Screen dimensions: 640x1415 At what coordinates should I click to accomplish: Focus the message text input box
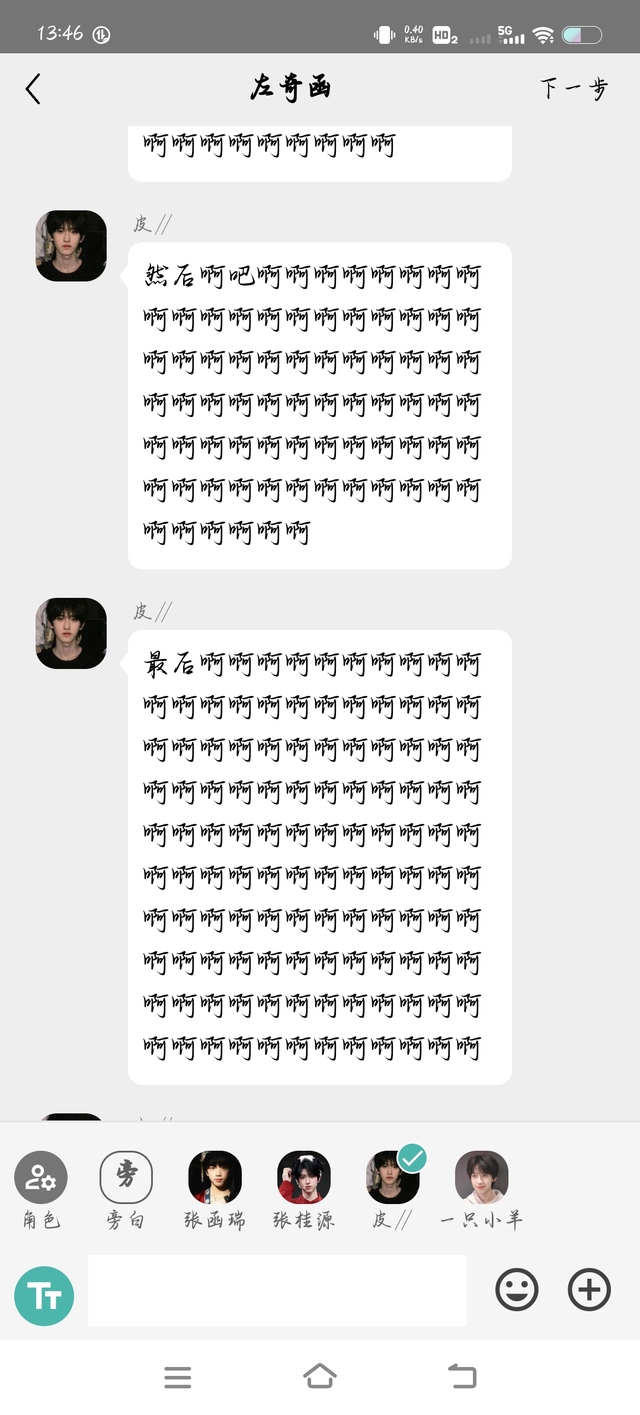277,1290
